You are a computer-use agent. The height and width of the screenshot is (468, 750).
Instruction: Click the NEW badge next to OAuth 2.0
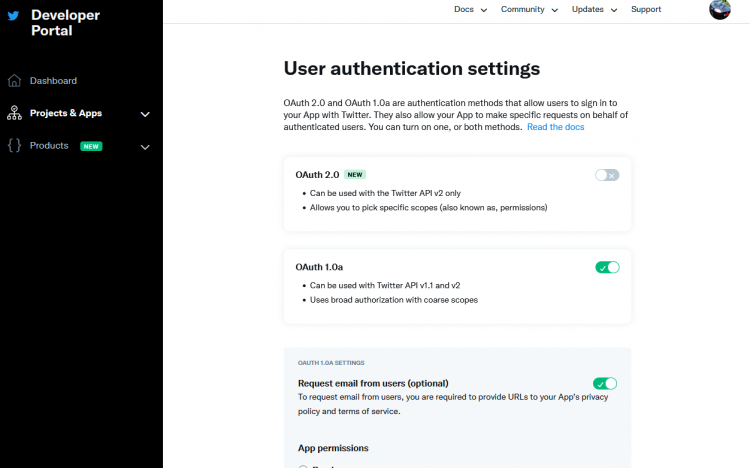click(355, 174)
